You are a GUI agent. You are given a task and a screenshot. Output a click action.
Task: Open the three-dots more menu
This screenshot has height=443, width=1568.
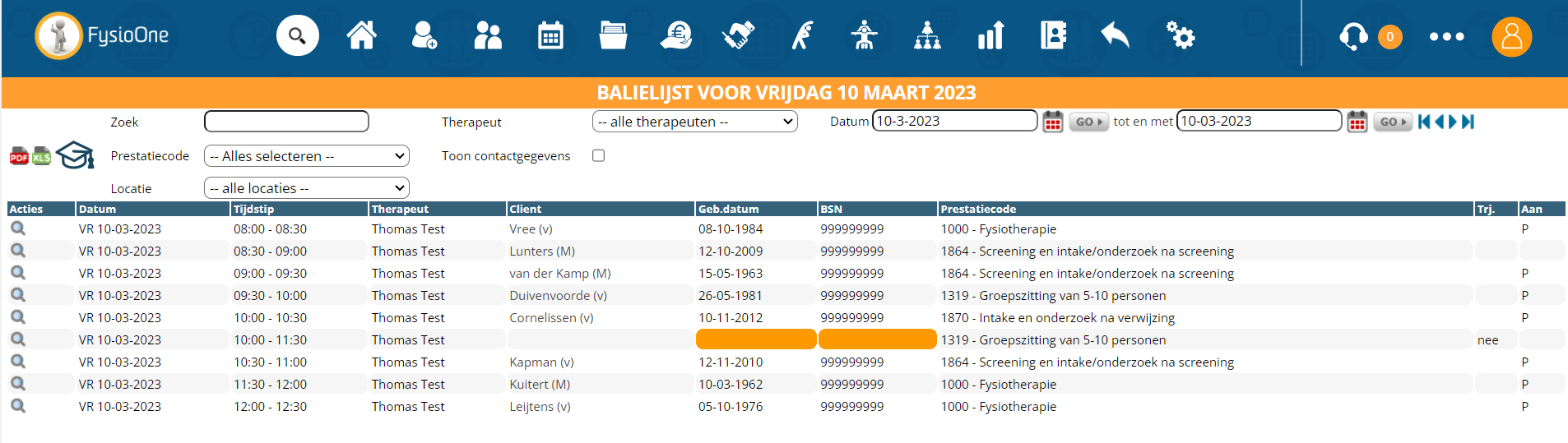click(x=1446, y=37)
